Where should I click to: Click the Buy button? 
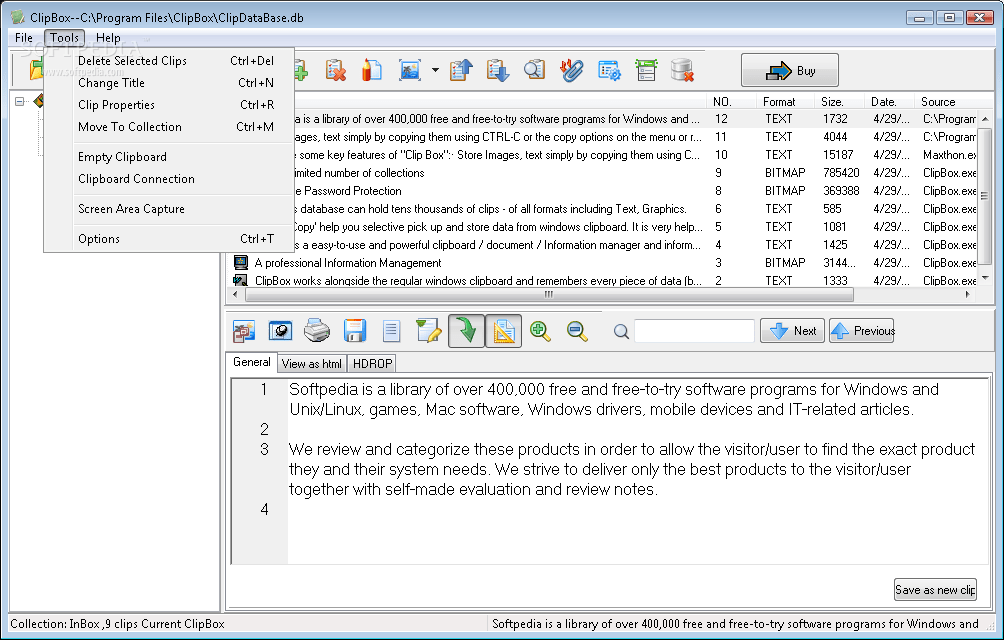tap(789, 70)
